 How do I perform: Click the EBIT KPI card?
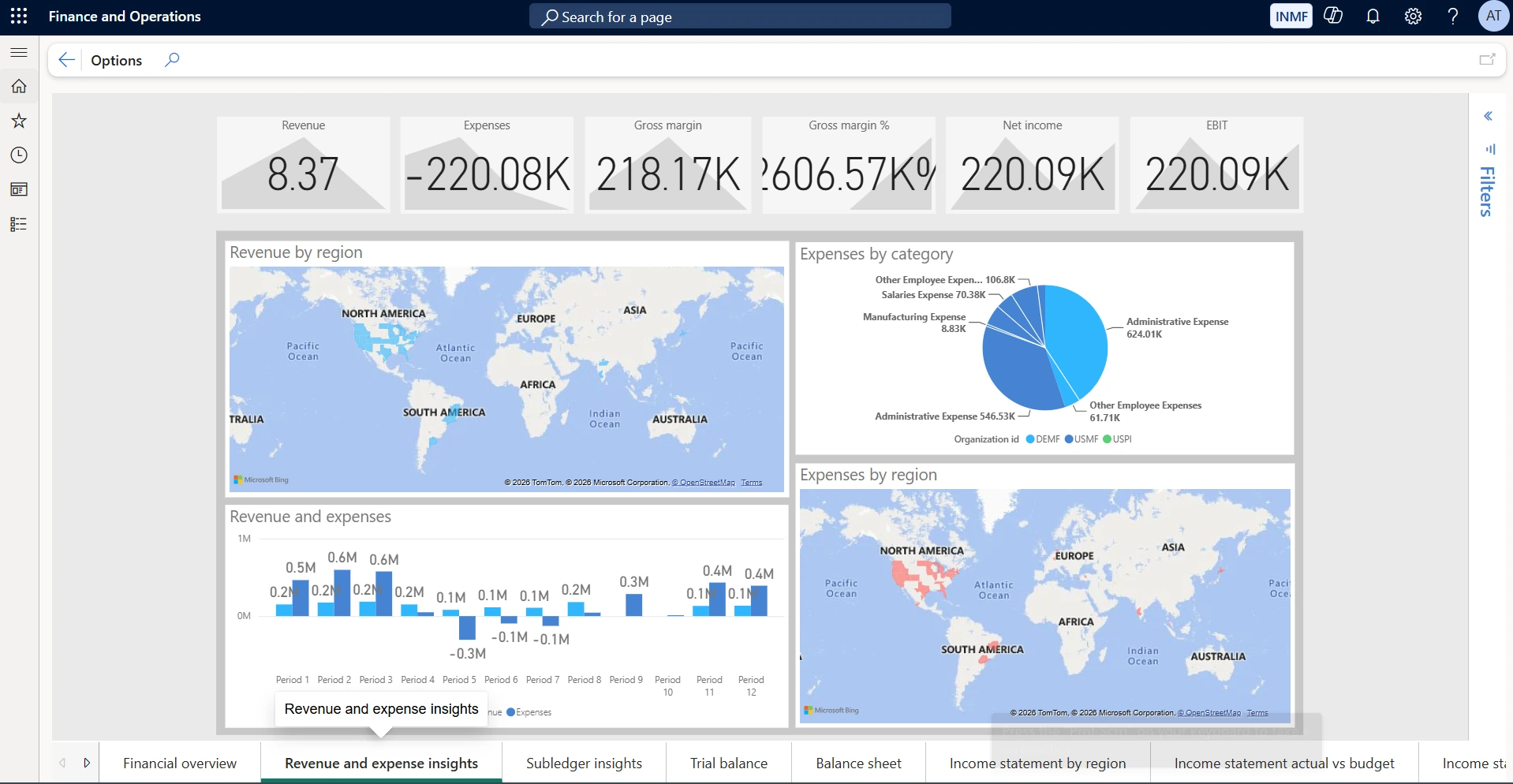click(x=1216, y=164)
